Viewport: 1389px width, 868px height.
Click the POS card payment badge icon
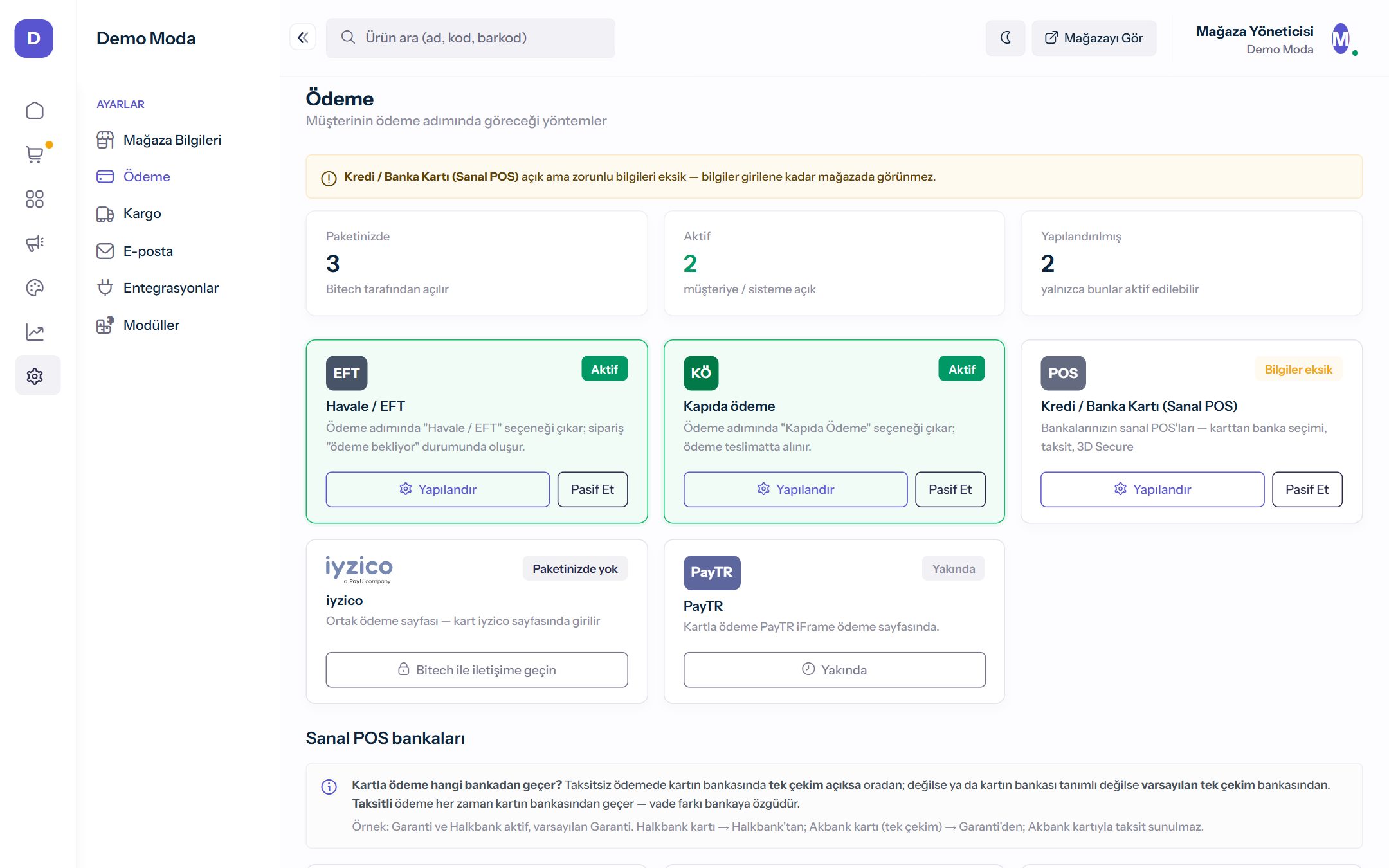point(1063,373)
